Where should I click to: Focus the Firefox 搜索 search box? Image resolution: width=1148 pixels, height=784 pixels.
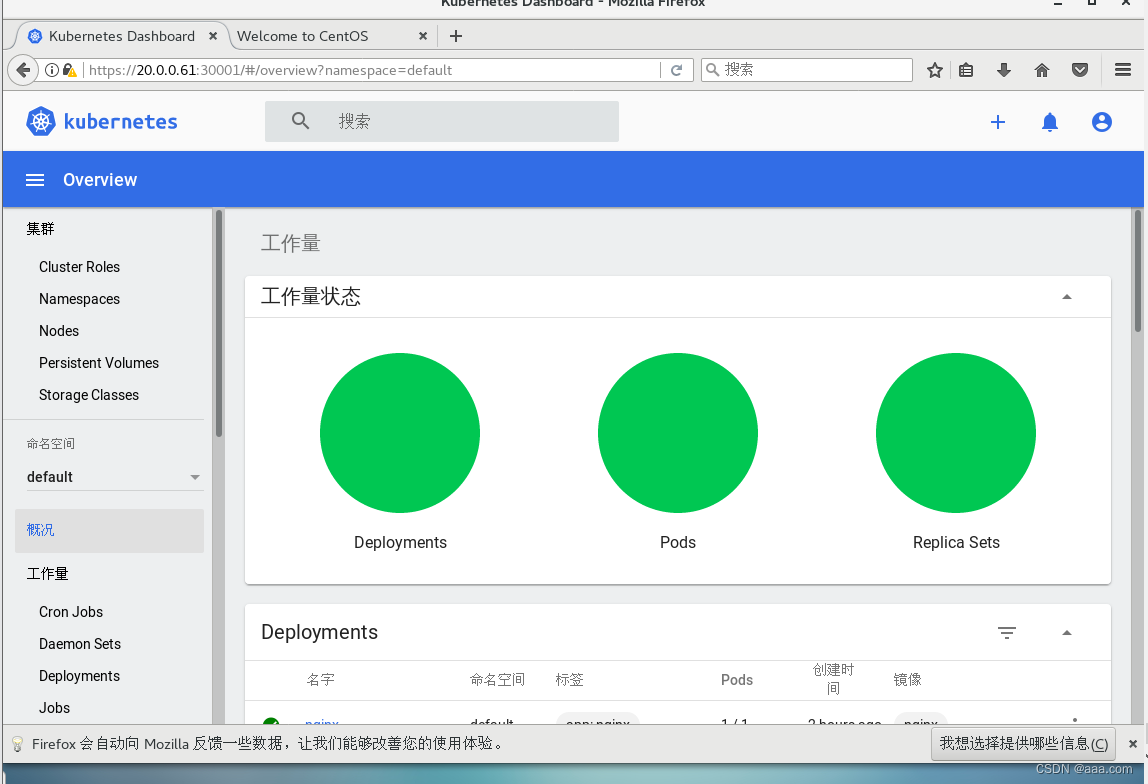[x=806, y=70]
